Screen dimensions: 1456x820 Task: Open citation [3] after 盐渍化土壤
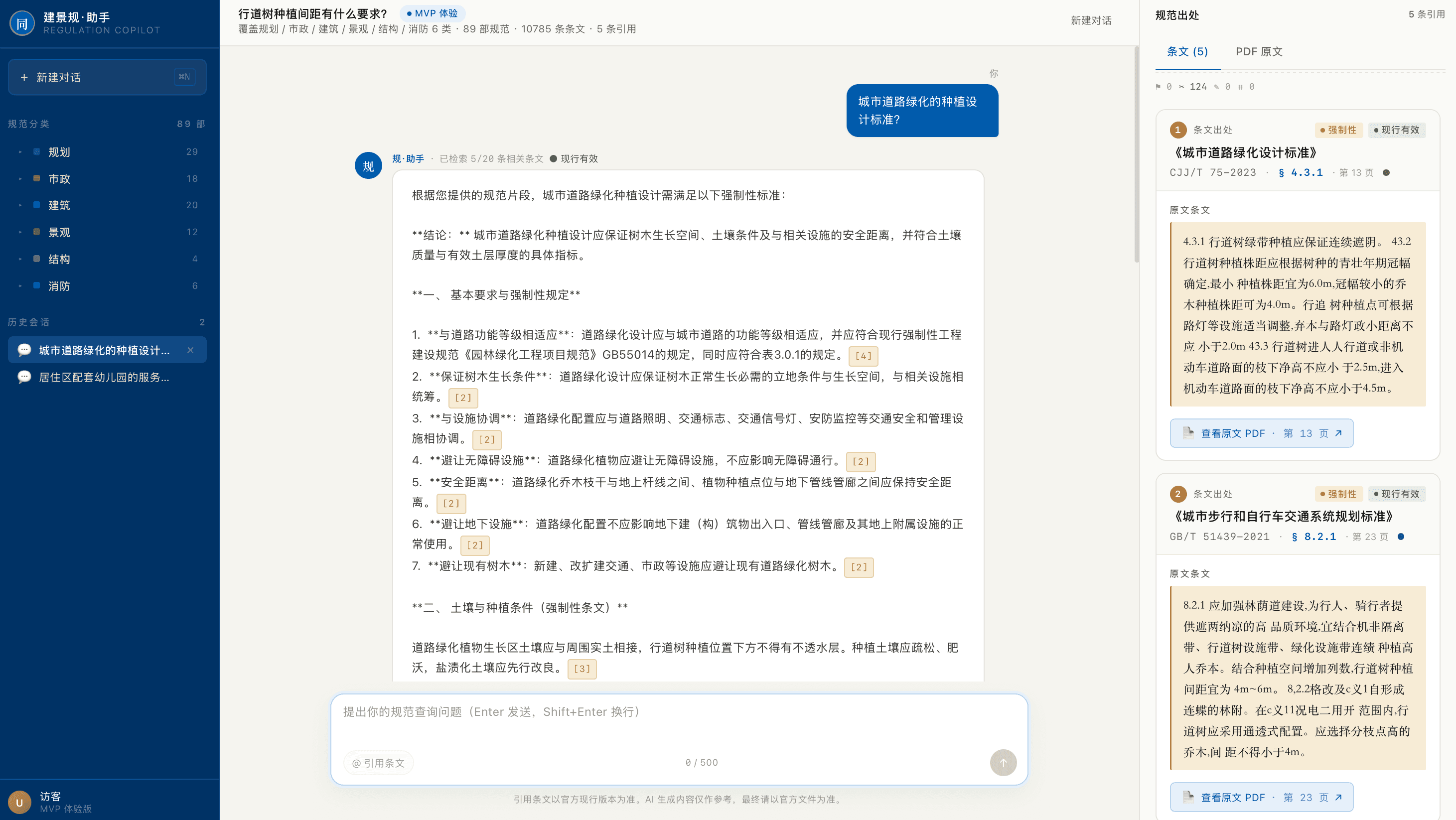582,669
